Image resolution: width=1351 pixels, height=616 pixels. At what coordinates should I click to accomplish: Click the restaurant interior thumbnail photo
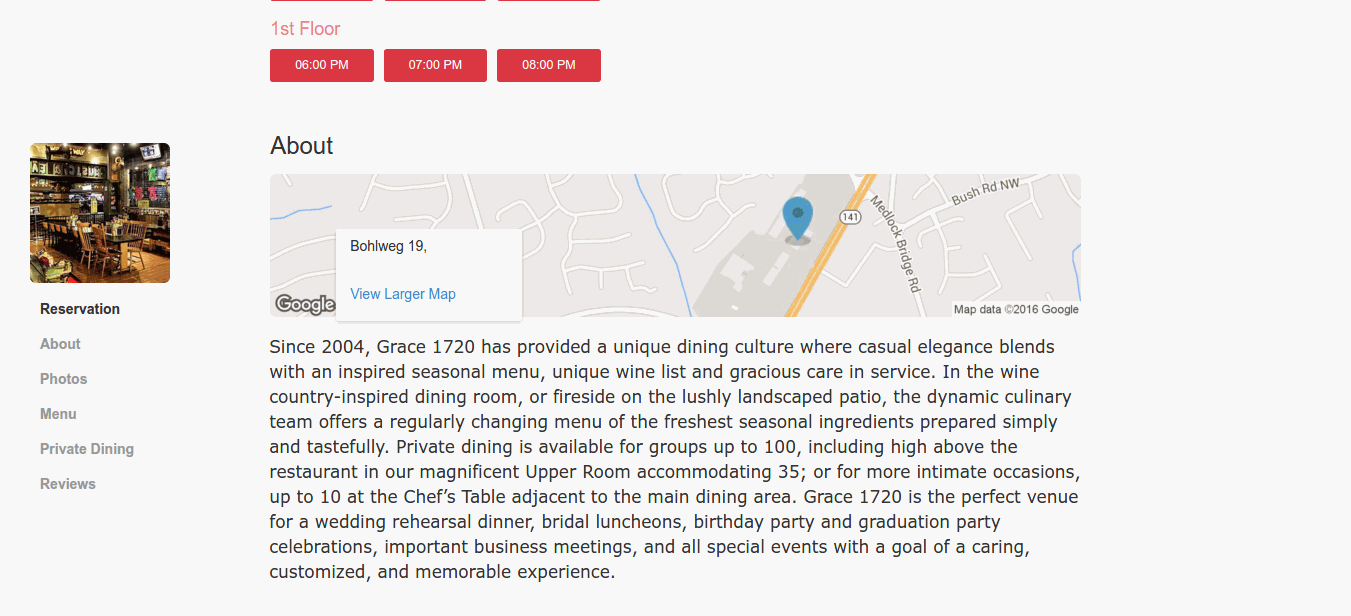pyautogui.click(x=100, y=213)
